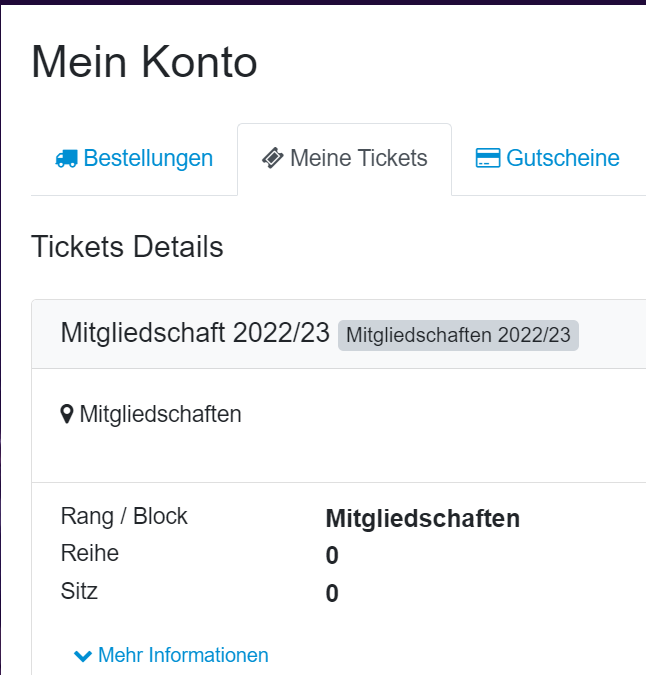Click the gray Mitgliedschaften 2022/23 badge

coord(458,335)
